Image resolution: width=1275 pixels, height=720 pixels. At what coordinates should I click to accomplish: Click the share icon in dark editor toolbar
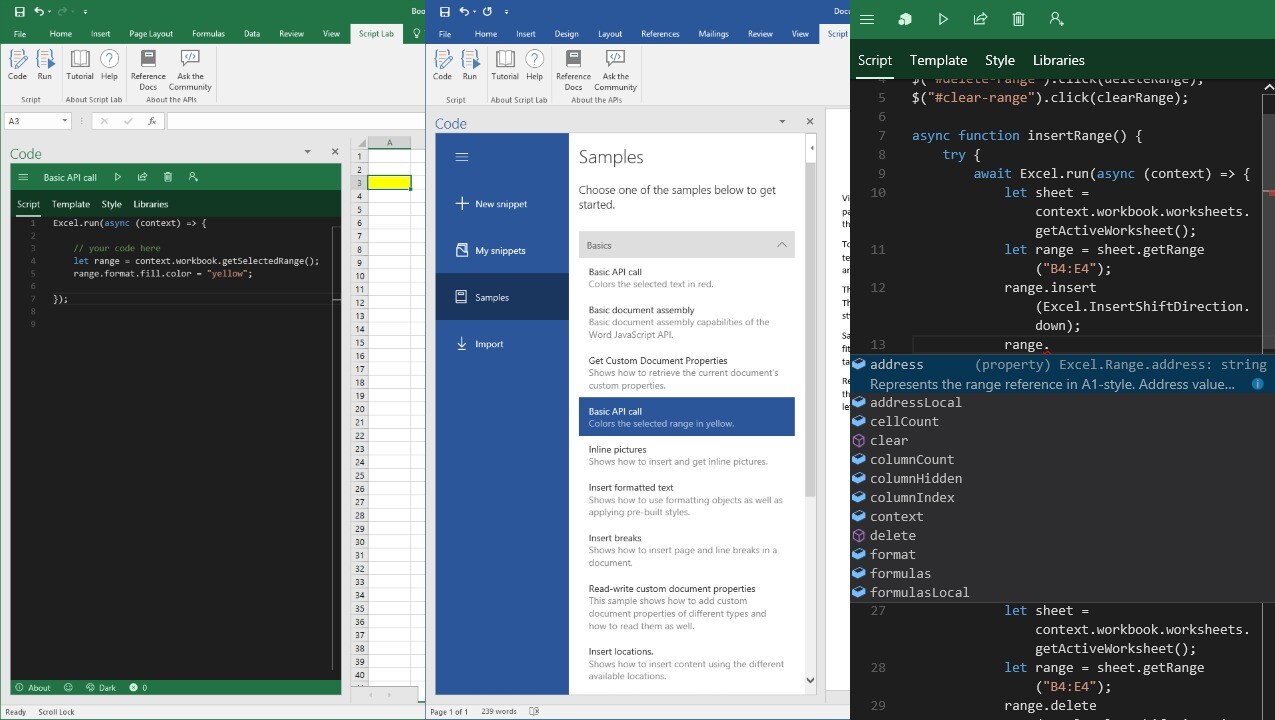[981, 19]
